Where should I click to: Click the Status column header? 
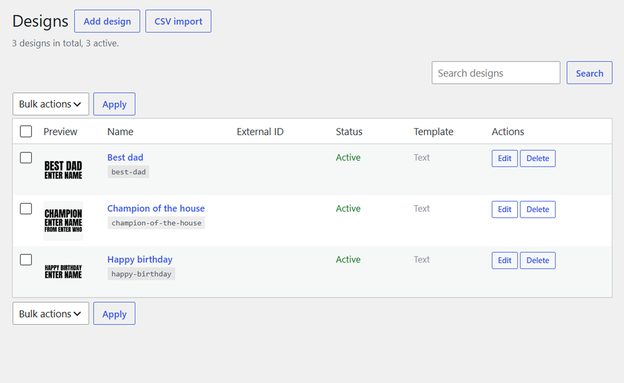[x=349, y=131]
